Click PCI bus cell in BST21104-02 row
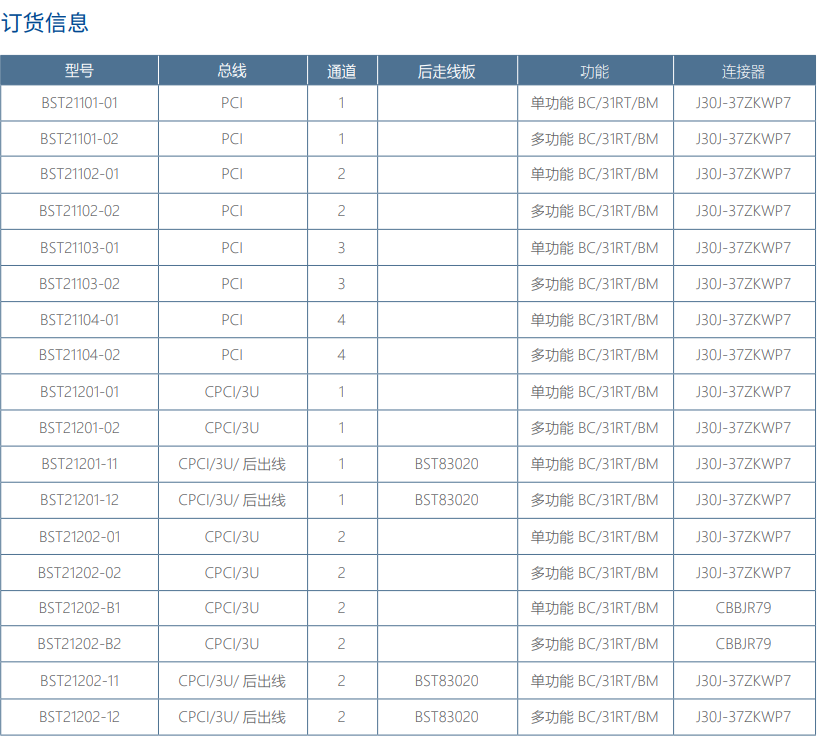Screen dimensions: 817x736 232,355
